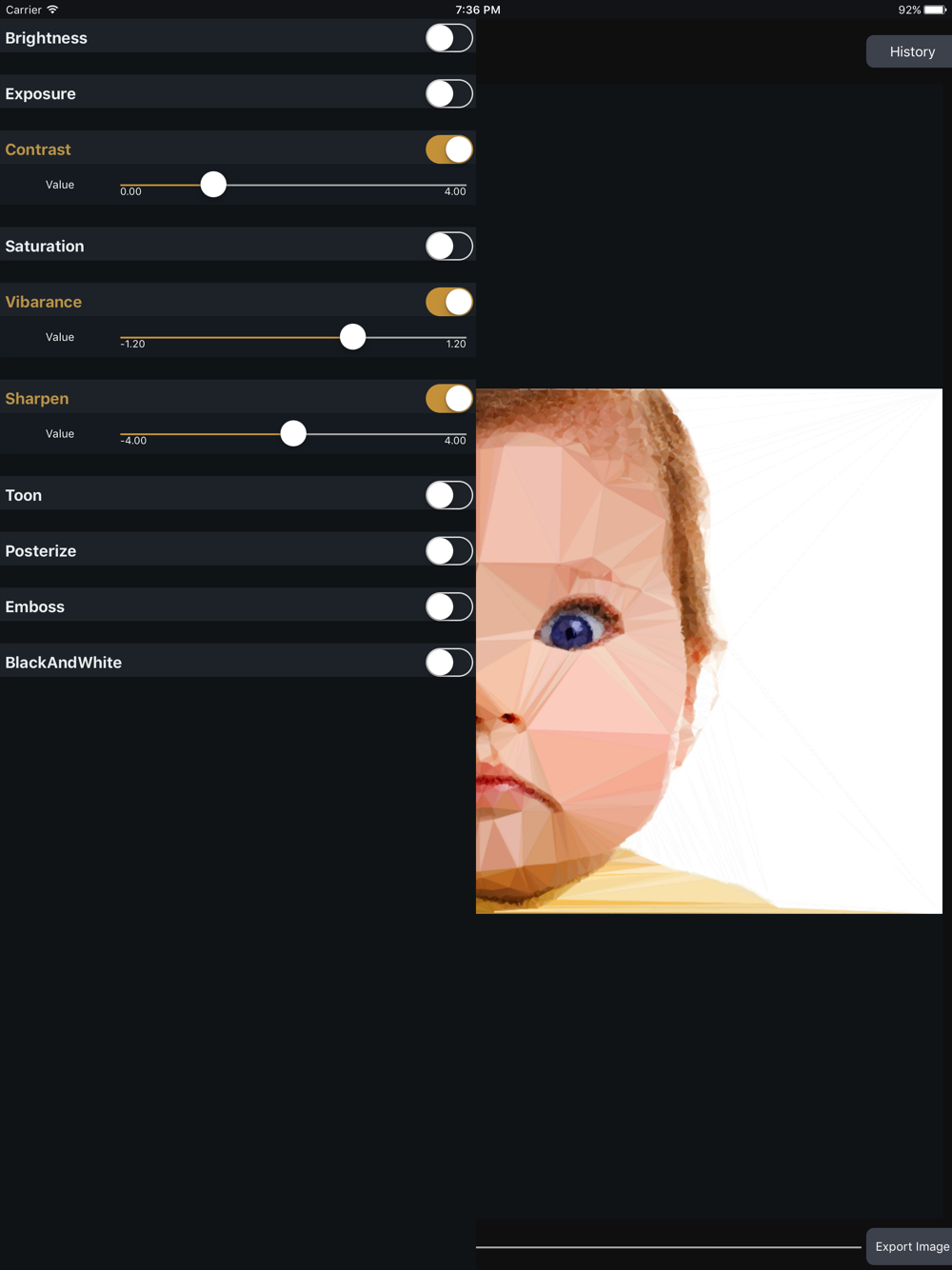Screen dimensions: 952x1270
Task: Turn on the Exposure switch
Action: [449, 94]
